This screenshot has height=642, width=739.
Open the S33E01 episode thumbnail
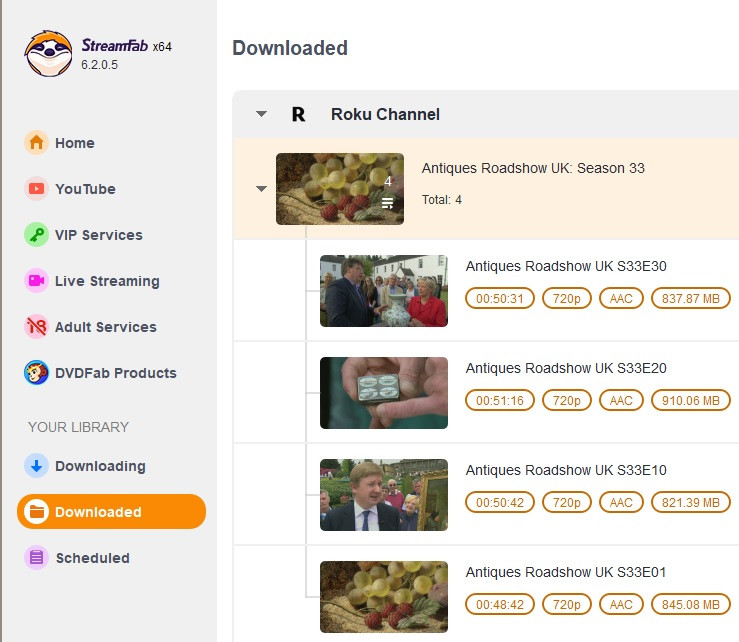click(x=384, y=597)
